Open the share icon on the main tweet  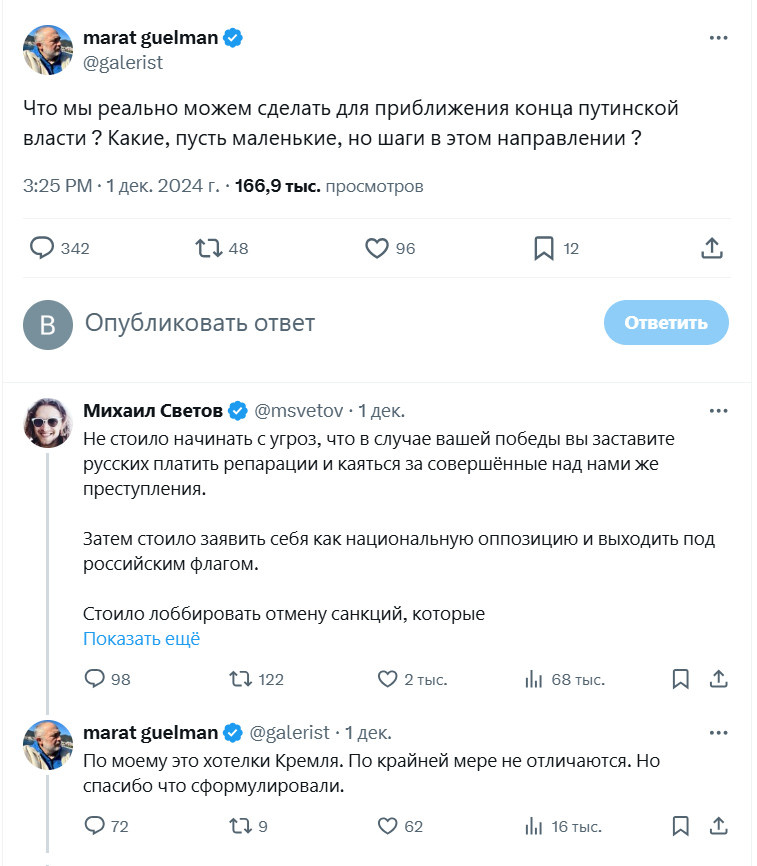(x=713, y=247)
